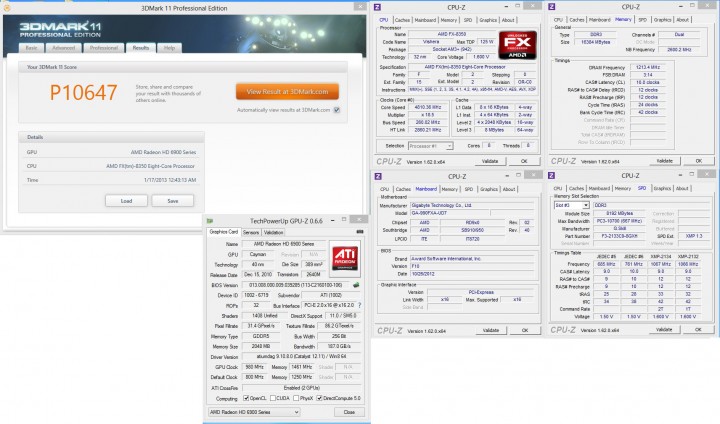Click the Save button in 3DMark details
720x424 pixels.
tap(173, 201)
